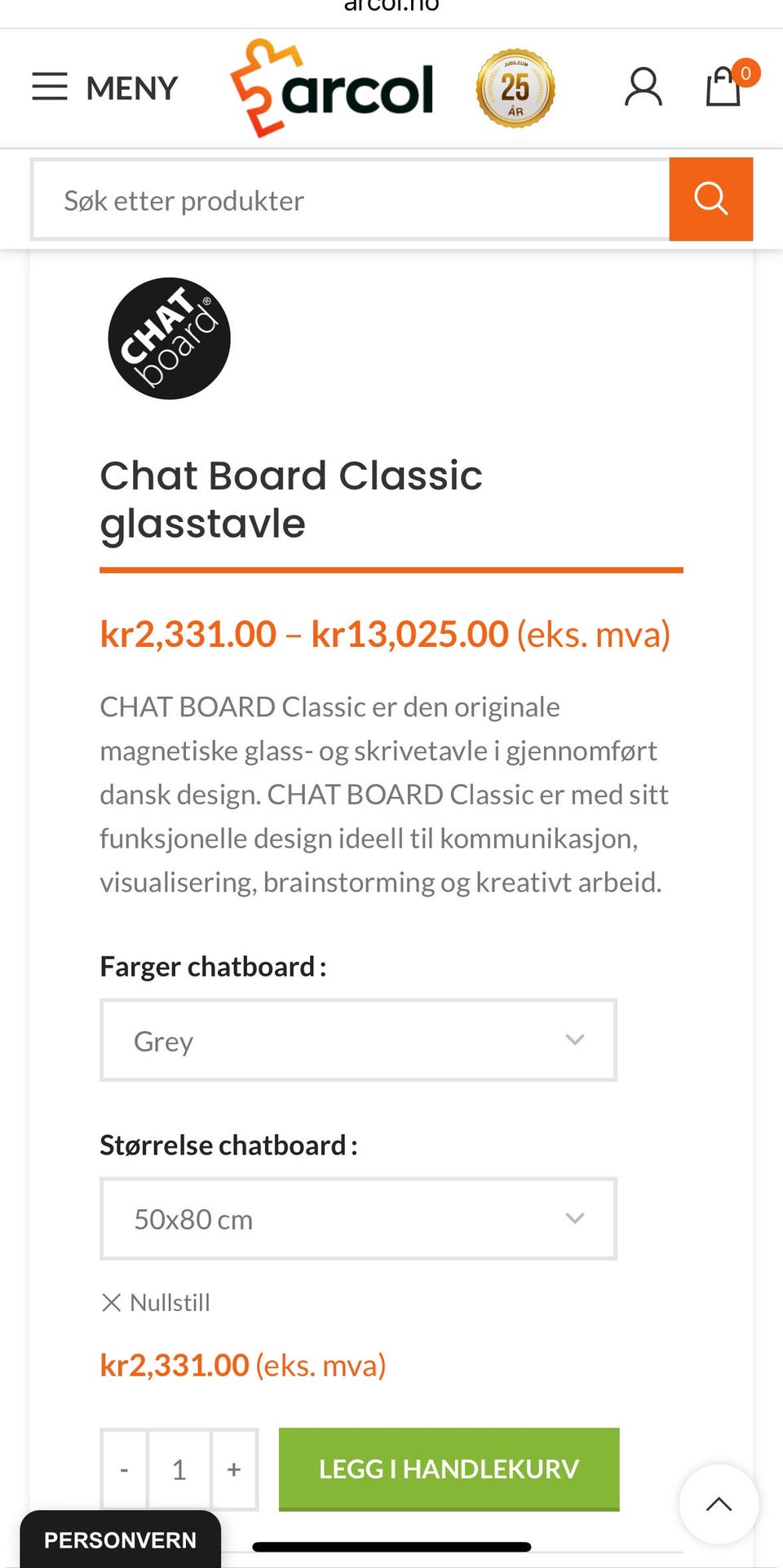
Task: Open the PERSONVERN tab
Action: tap(120, 1539)
